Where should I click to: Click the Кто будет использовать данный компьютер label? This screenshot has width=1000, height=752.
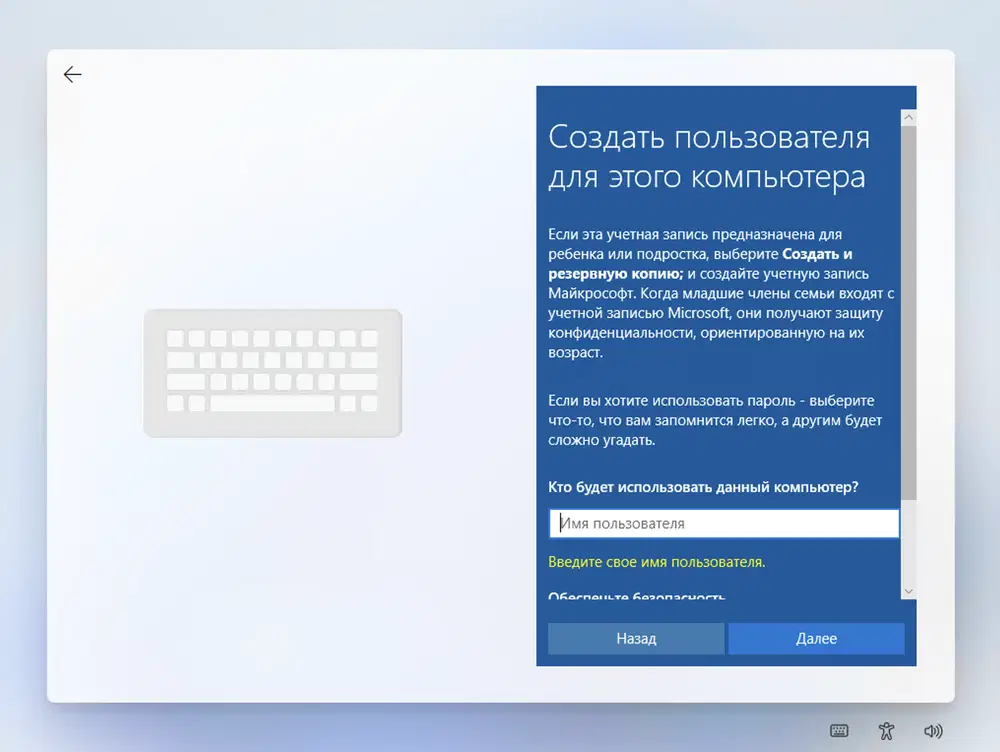[703, 487]
